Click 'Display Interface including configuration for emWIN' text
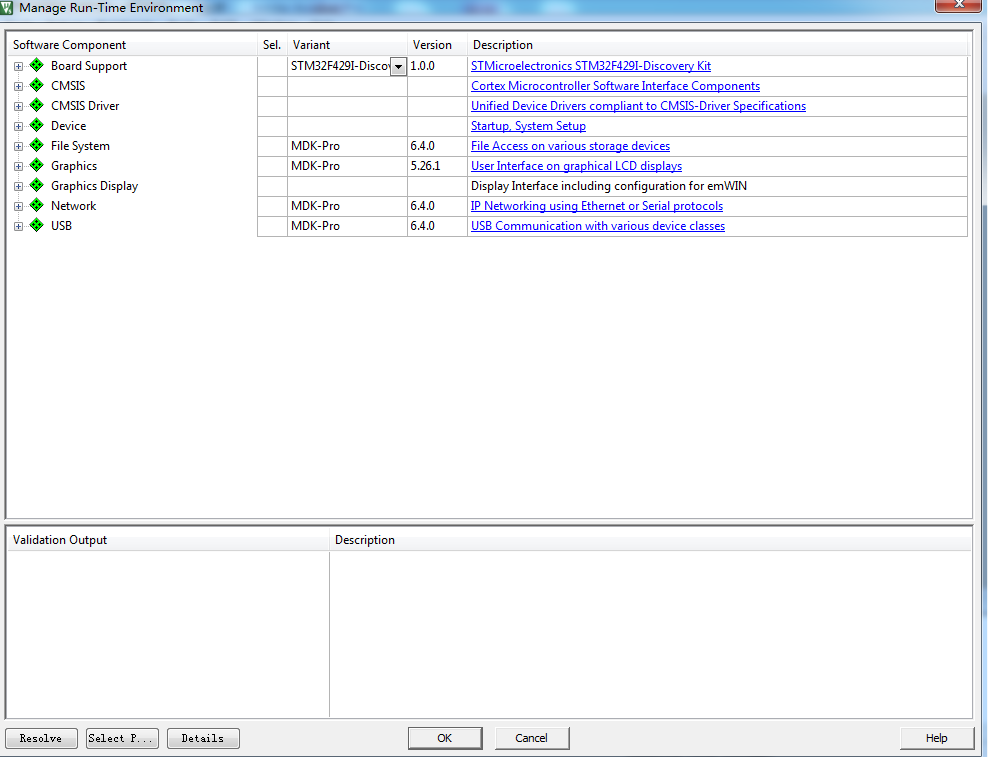The height and width of the screenshot is (757, 988). click(609, 186)
